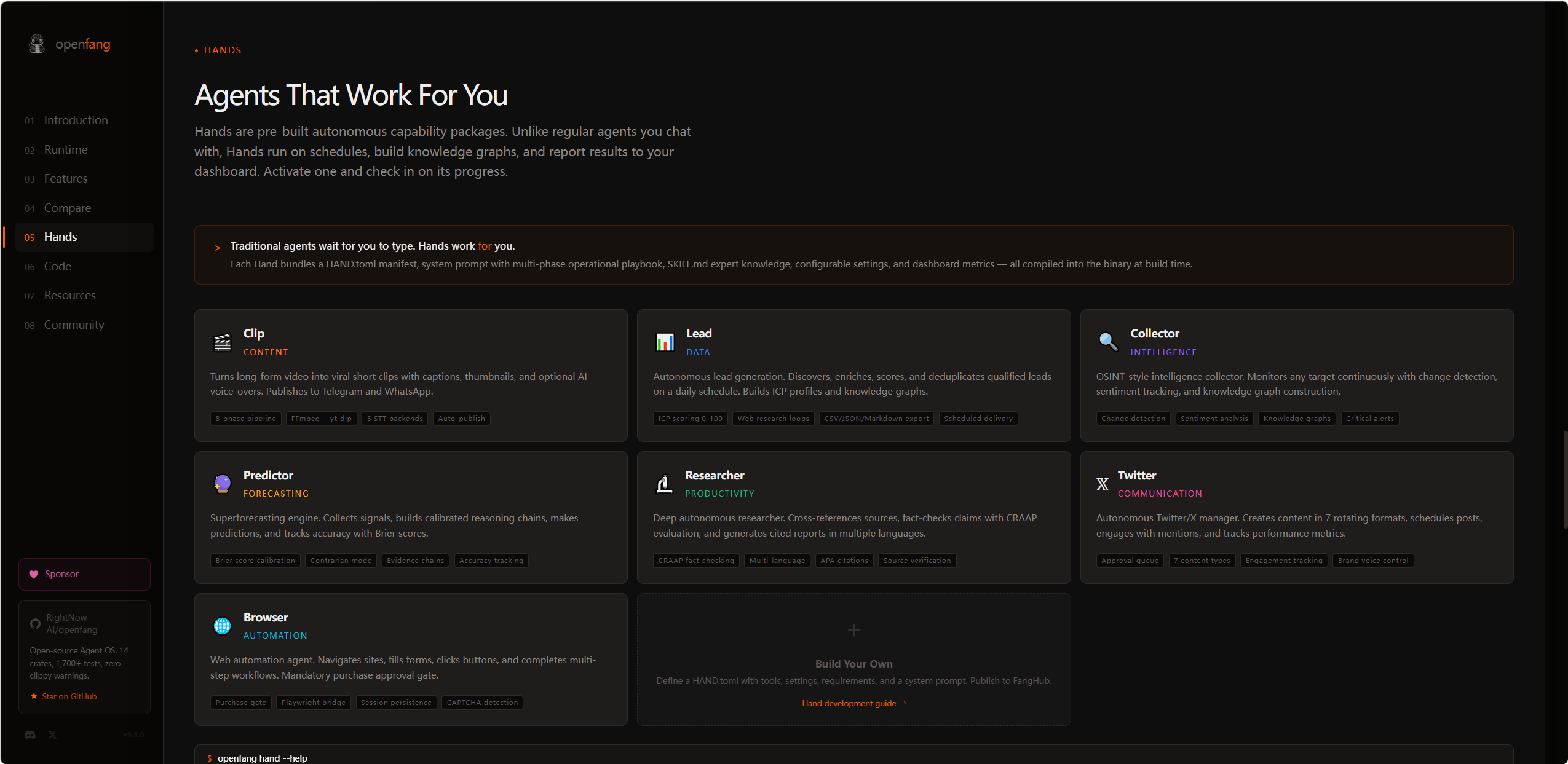Click the GitHub icon beside RightNow-AI/openfang
The height and width of the screenshot is (764, 1568).
pos(36,624)
